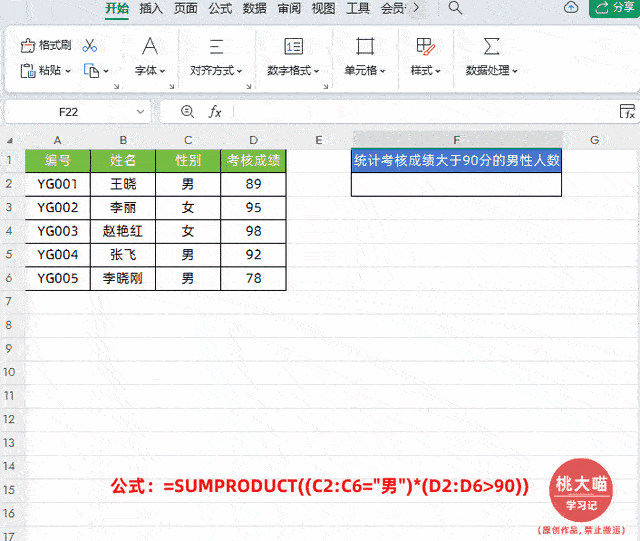Expand the Paste (粘贴) dropdown arrow

[x=68, y=71]
